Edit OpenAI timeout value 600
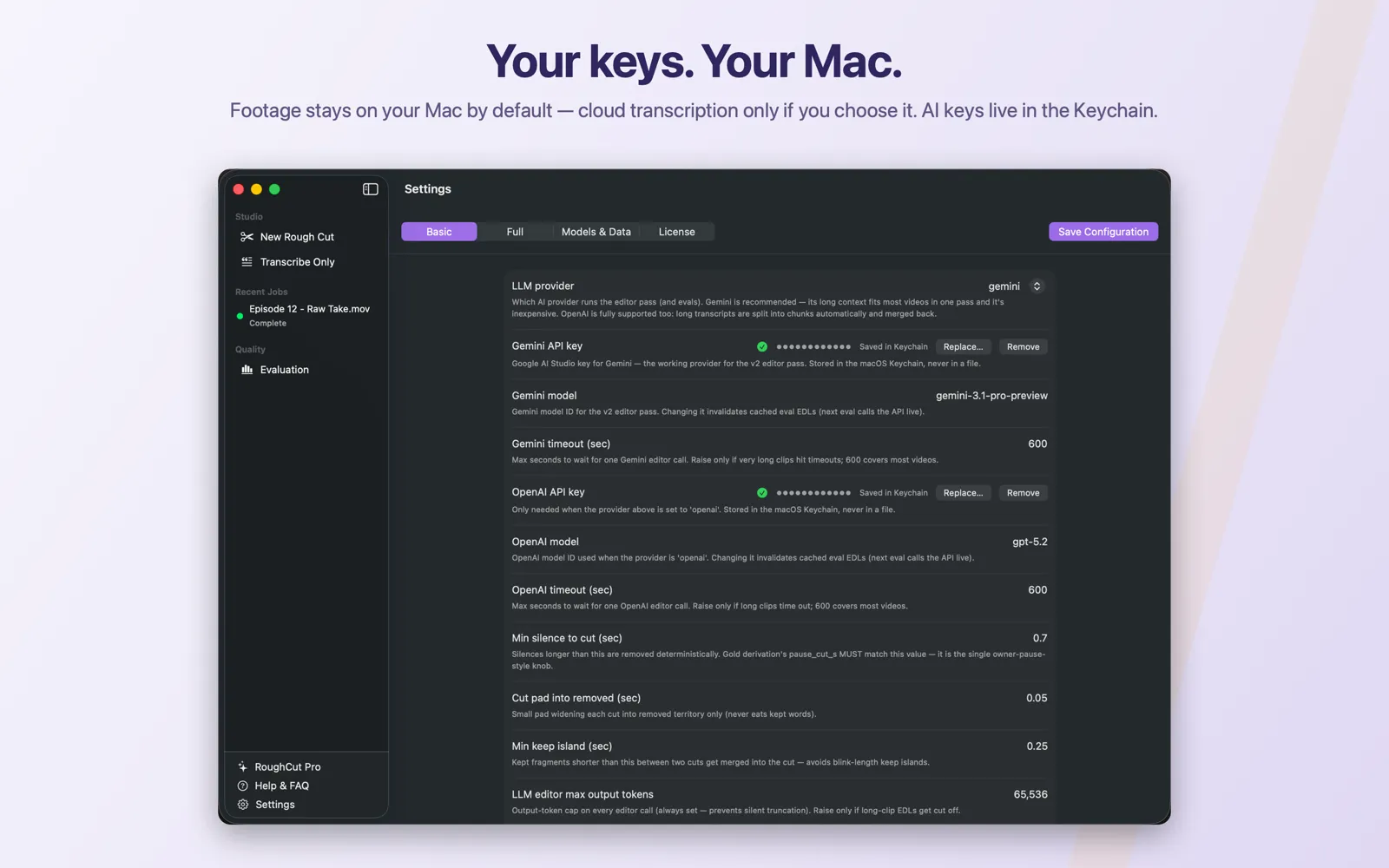This screenshot has width=1389, height=868. (x=1037, y=590)
